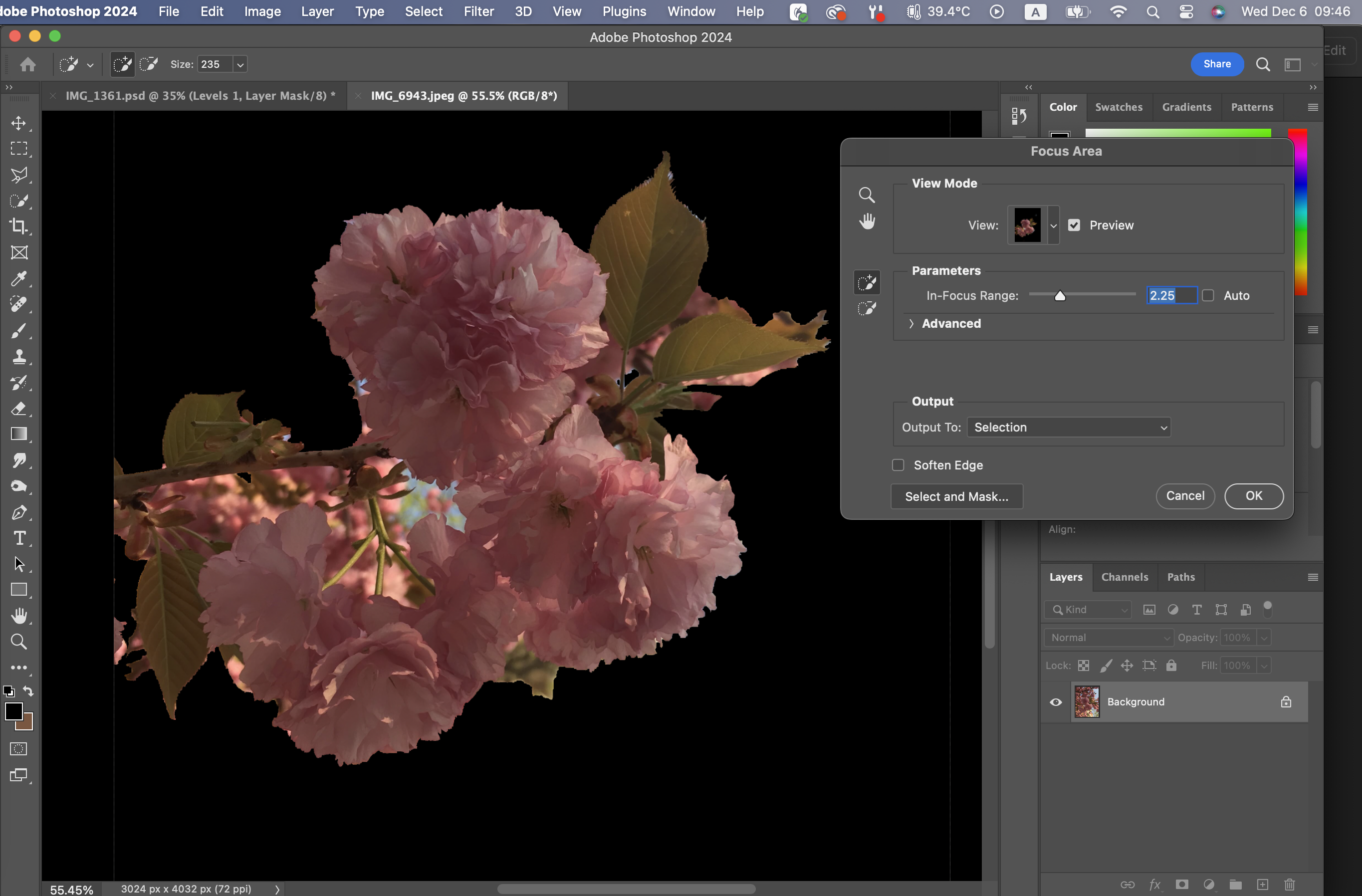
Task: Open the Output To Selection dropdown
Action: click(1068, 428)
